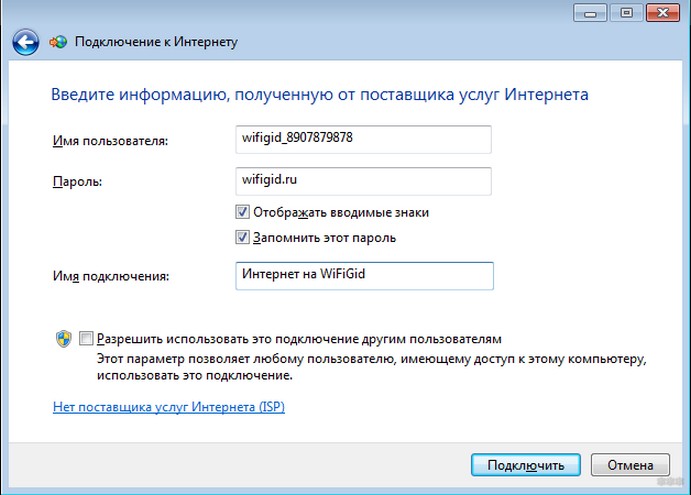
Task: Toggle the 'Отображать вводимые знаки' checkbox
Action: [242, 212]
